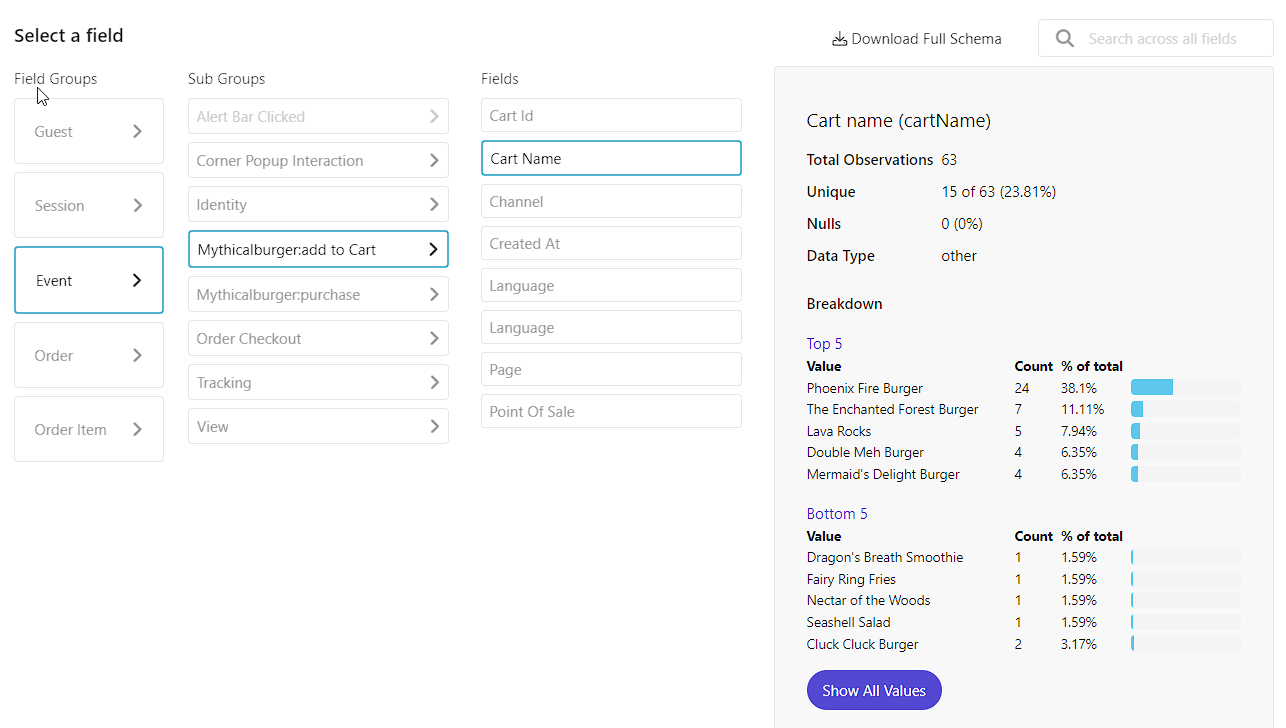Click the Show All Values button
Viewport: 1286px width, 728px height.
(873, 690)
